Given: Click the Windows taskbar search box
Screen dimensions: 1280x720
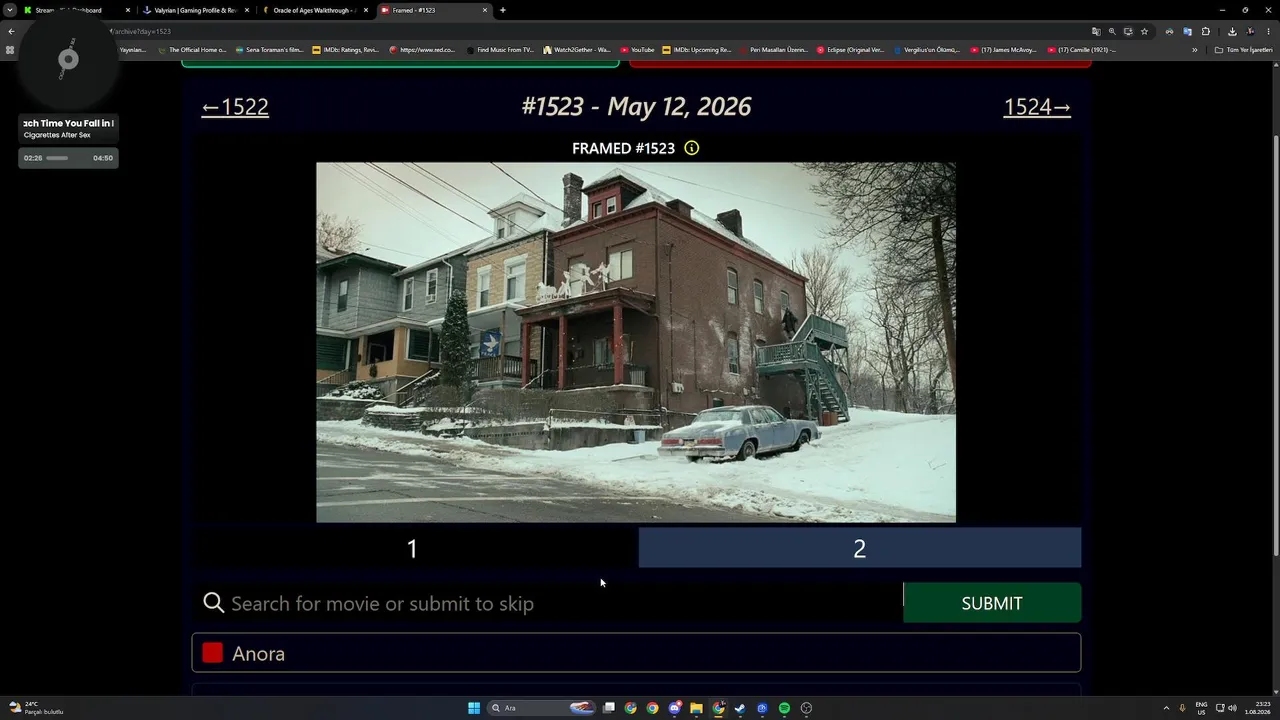Looking at the screenshot, I should [x=542, y=708].
